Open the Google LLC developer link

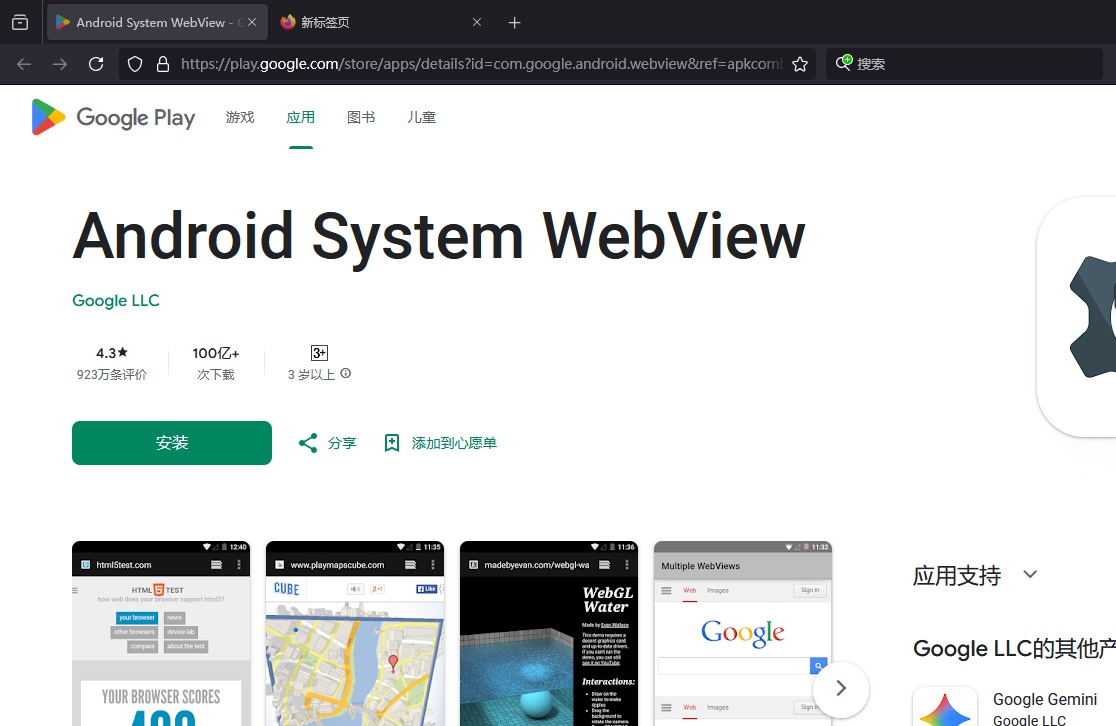click(x=116, y=300)
